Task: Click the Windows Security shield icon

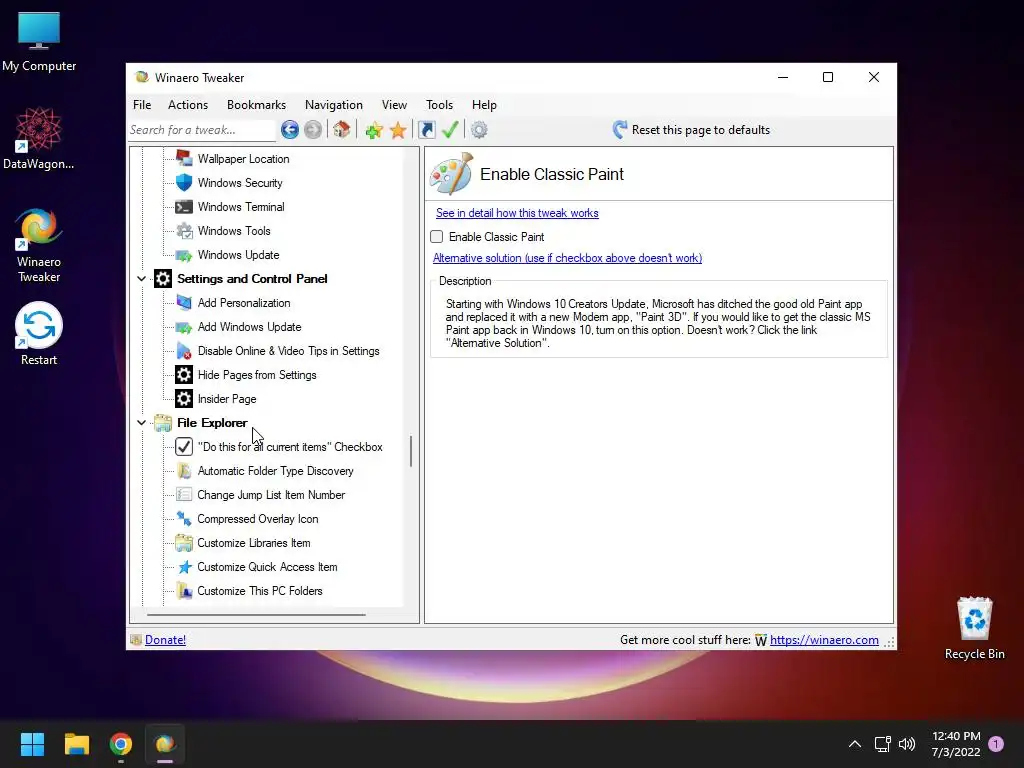Action: point(184,183)
